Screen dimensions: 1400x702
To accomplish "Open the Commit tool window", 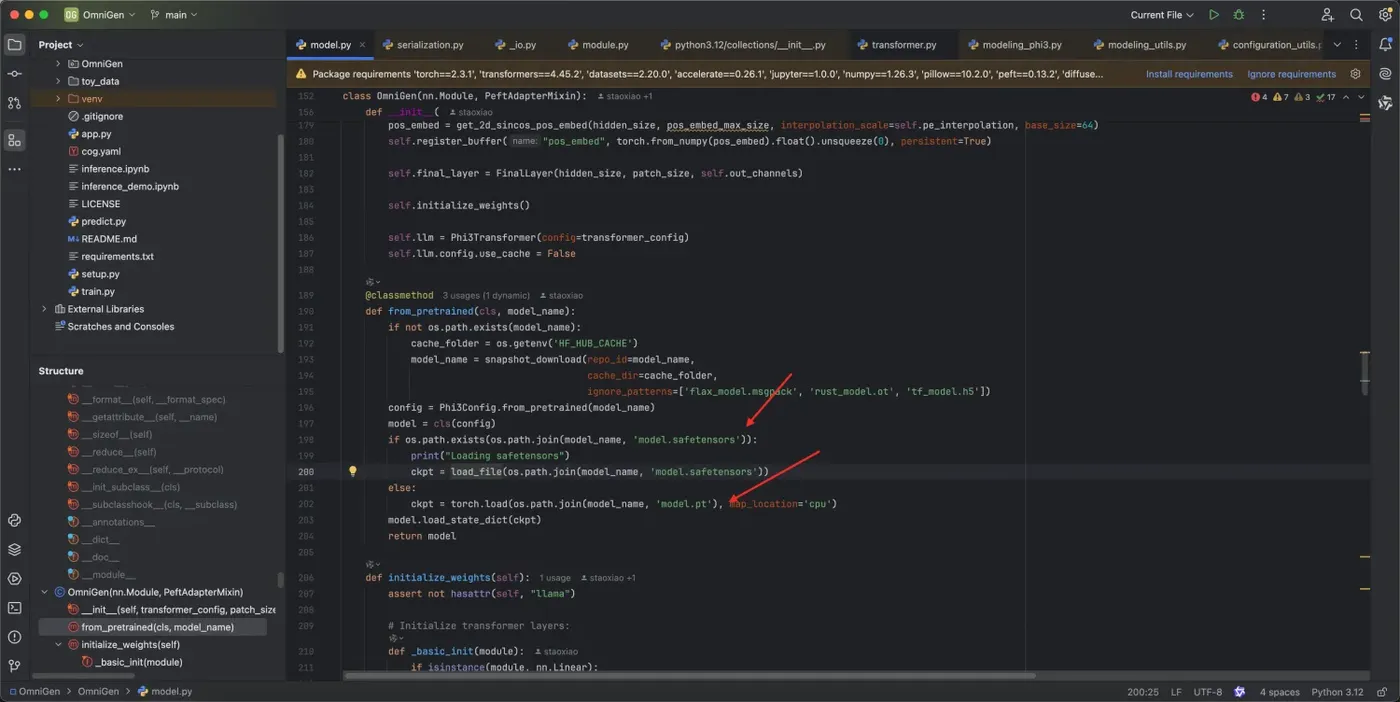I will [14, 74].
